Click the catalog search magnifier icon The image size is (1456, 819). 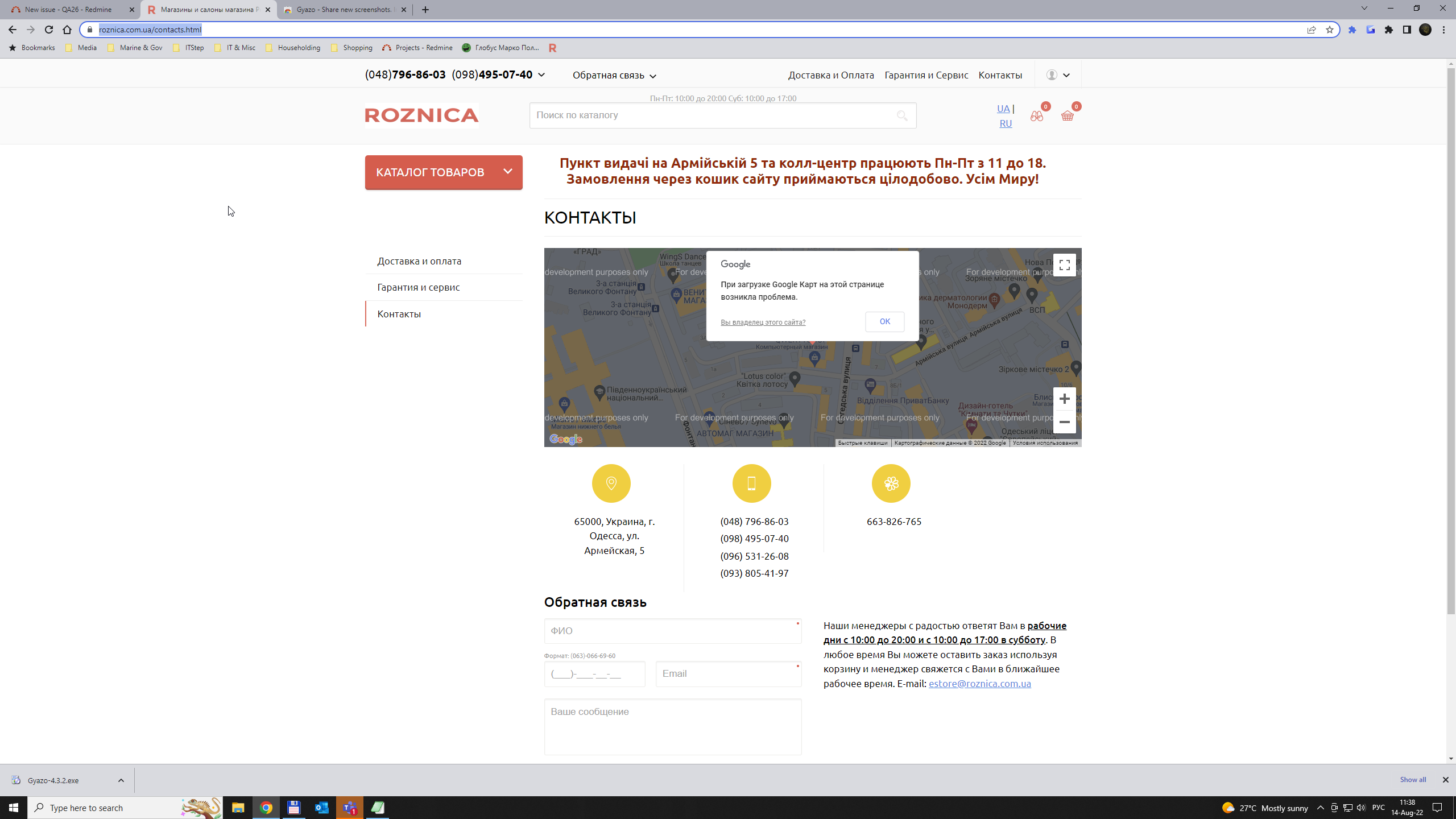pyautogui.click(x=902, y=116)
